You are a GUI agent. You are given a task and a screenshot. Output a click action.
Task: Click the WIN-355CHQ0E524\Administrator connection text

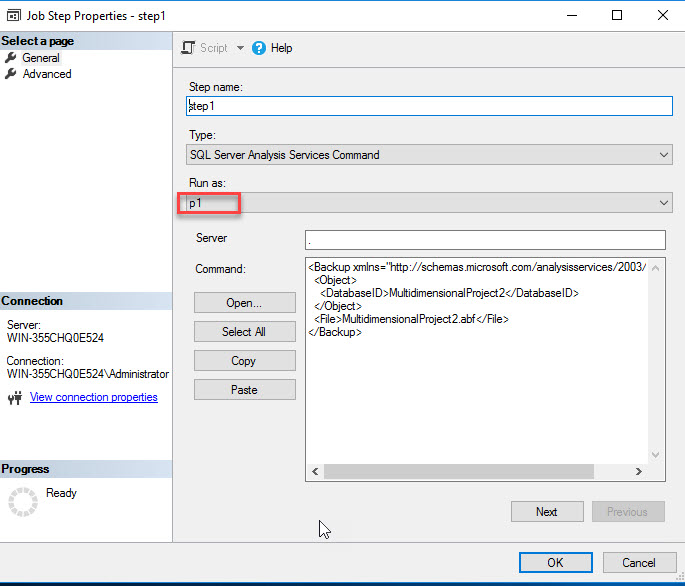pyautogui.click(x=88, y=374)
